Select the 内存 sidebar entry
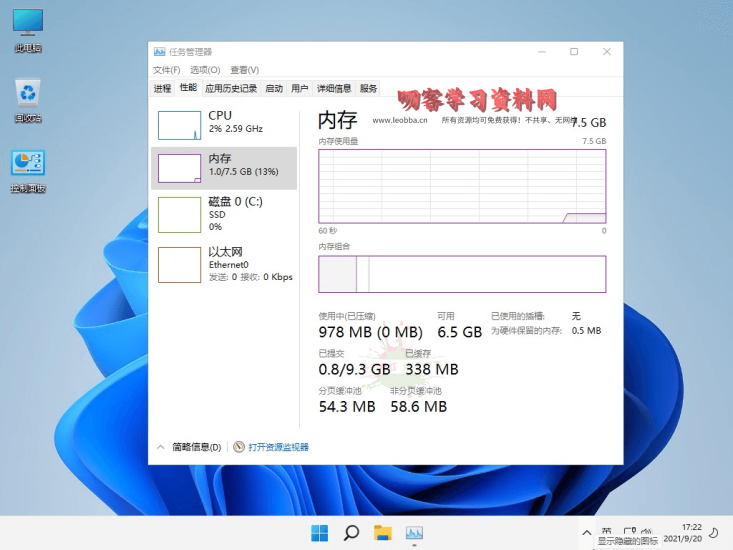733x550 pixels. (224, 168)
